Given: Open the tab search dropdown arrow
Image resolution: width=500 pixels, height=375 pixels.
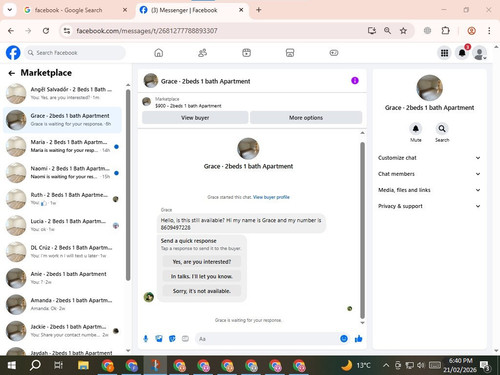Looking at the screenshot, I should [x=10, y=10].
